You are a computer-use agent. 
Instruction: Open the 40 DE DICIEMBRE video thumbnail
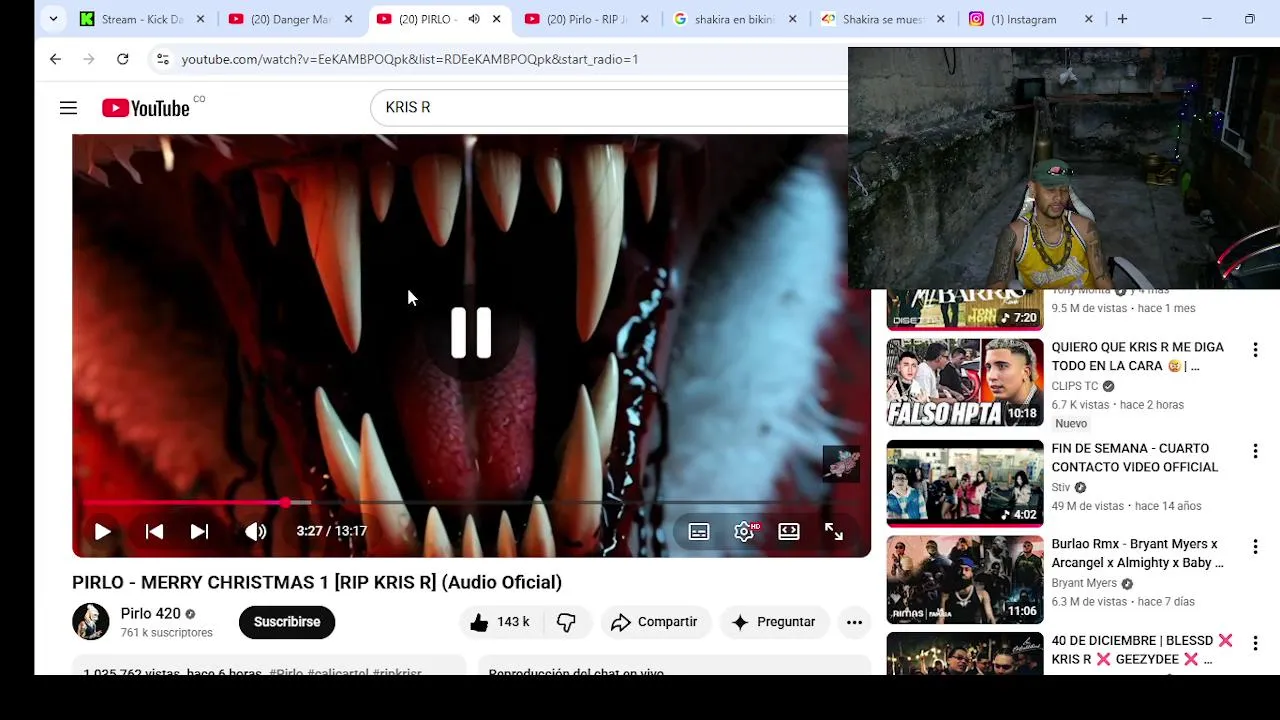point(965,653)
